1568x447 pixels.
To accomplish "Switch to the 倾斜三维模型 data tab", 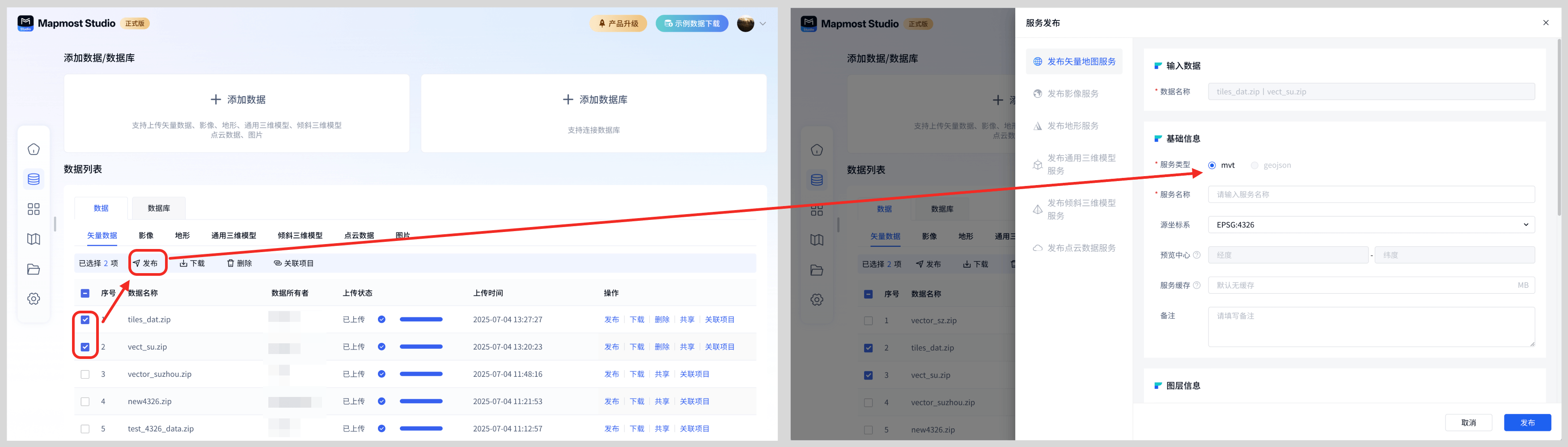I will (x=300, y=236).
